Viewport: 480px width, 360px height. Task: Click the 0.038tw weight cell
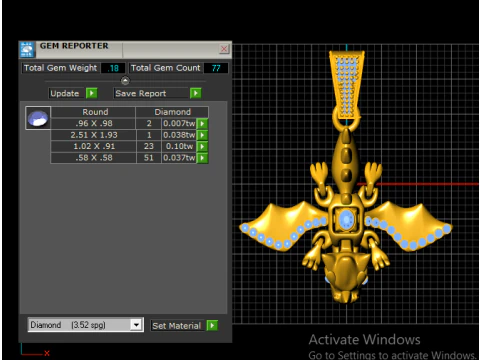point(179,135)
